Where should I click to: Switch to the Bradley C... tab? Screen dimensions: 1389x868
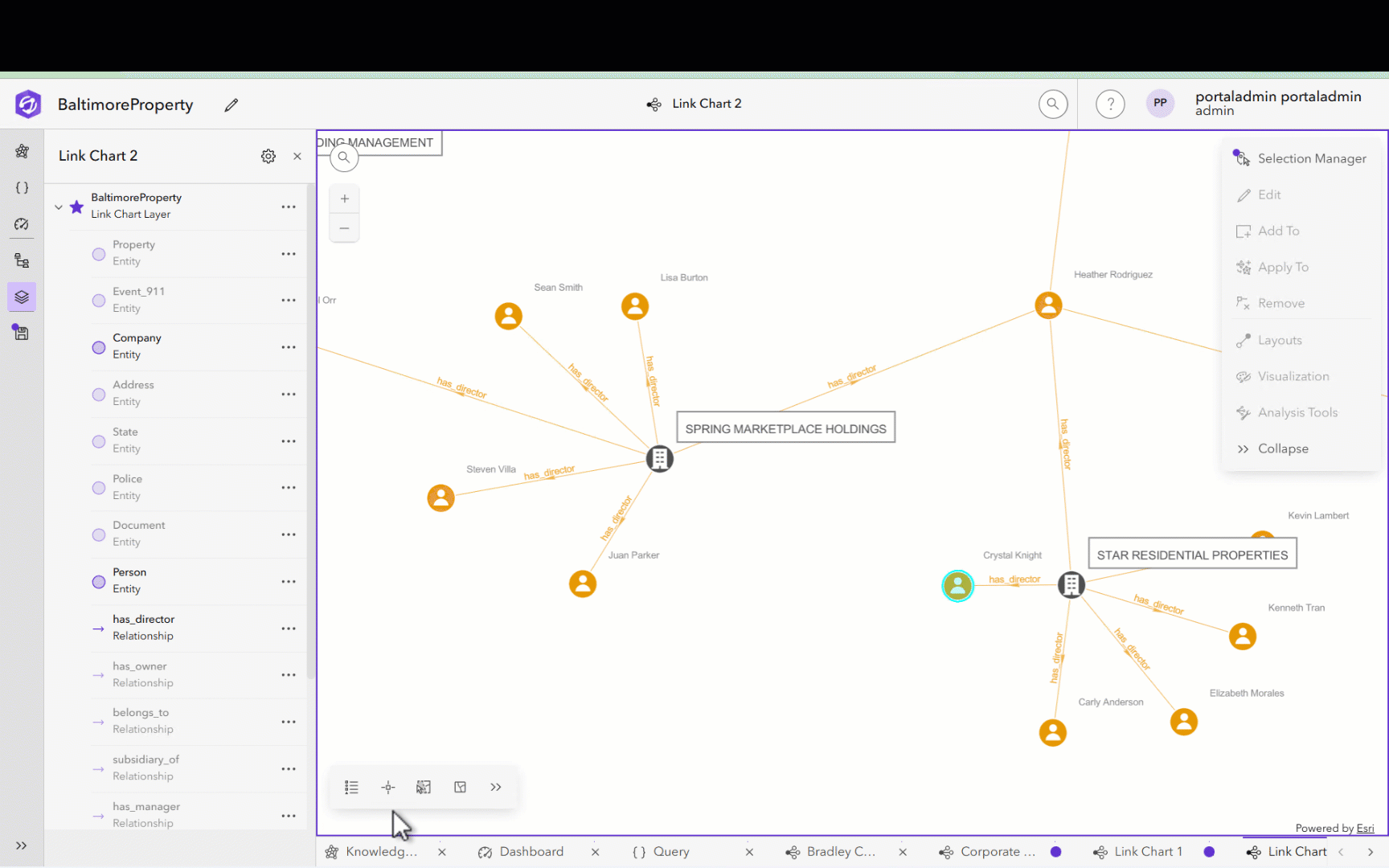(832, 852)
